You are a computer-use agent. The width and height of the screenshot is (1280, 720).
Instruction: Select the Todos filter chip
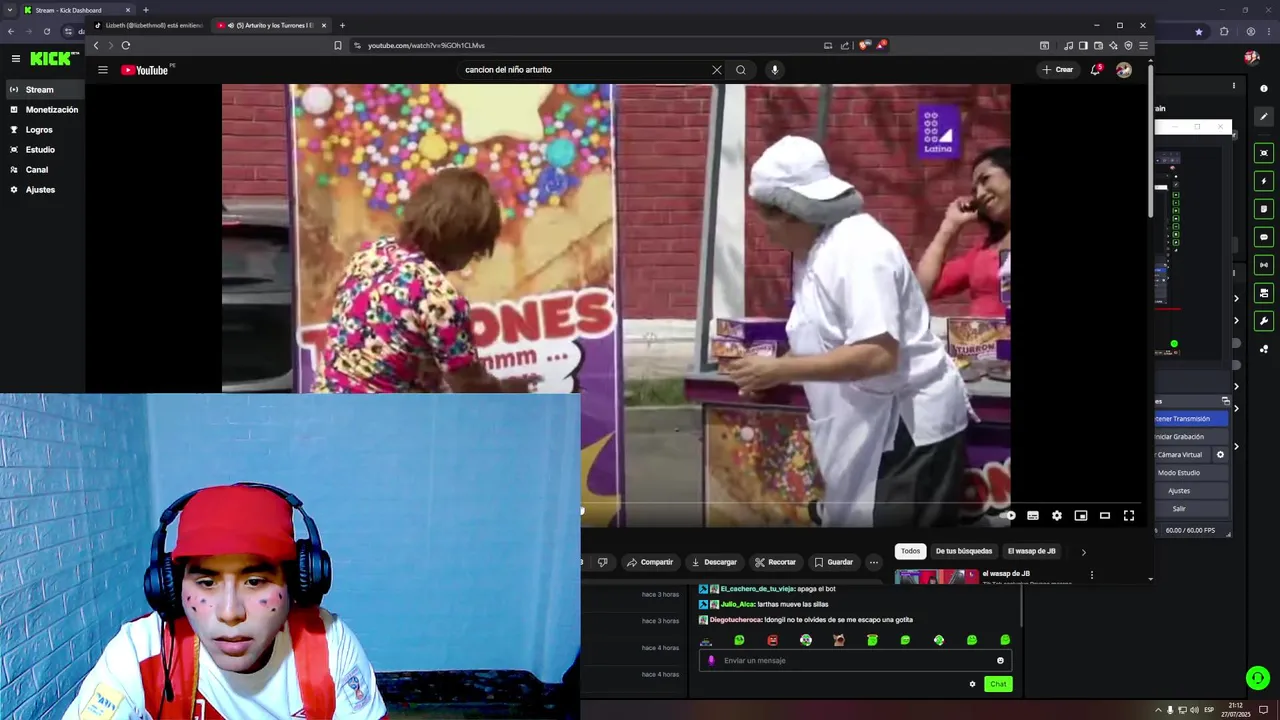[910, 551]
